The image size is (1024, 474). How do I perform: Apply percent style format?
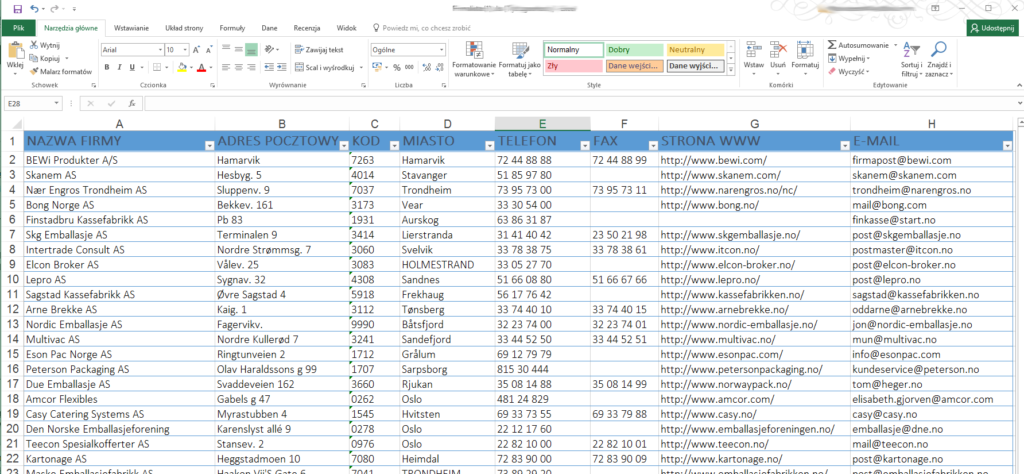pos(396,67)
